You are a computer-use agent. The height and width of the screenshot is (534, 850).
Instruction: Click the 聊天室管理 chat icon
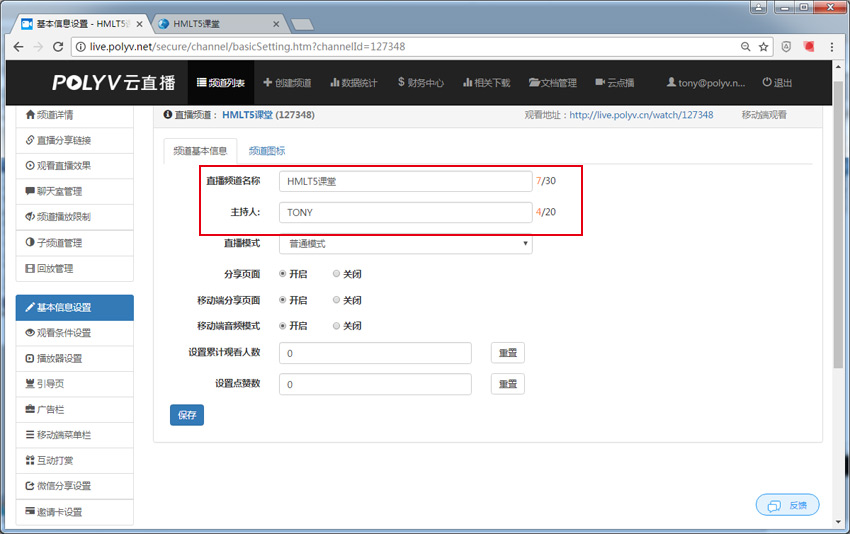[30, 191]
